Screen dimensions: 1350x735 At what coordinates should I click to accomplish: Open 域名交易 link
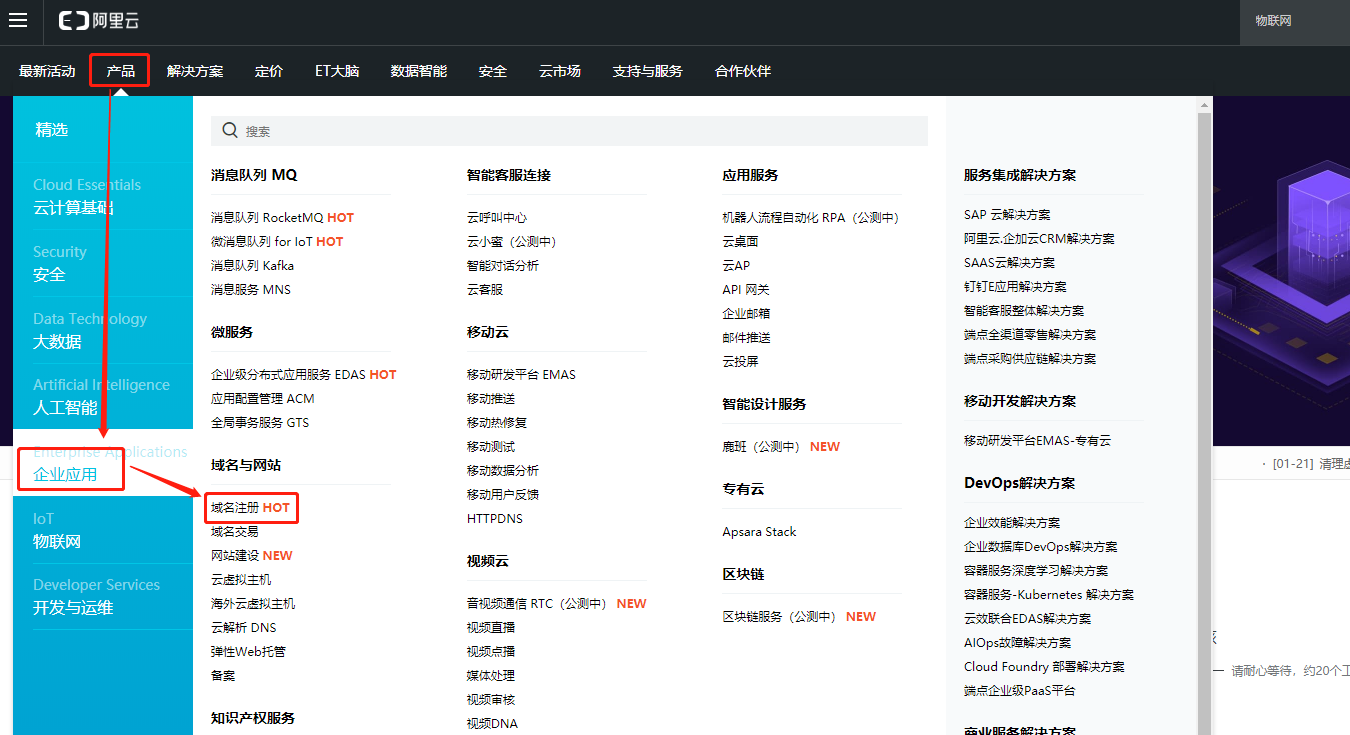click(235, 531)
